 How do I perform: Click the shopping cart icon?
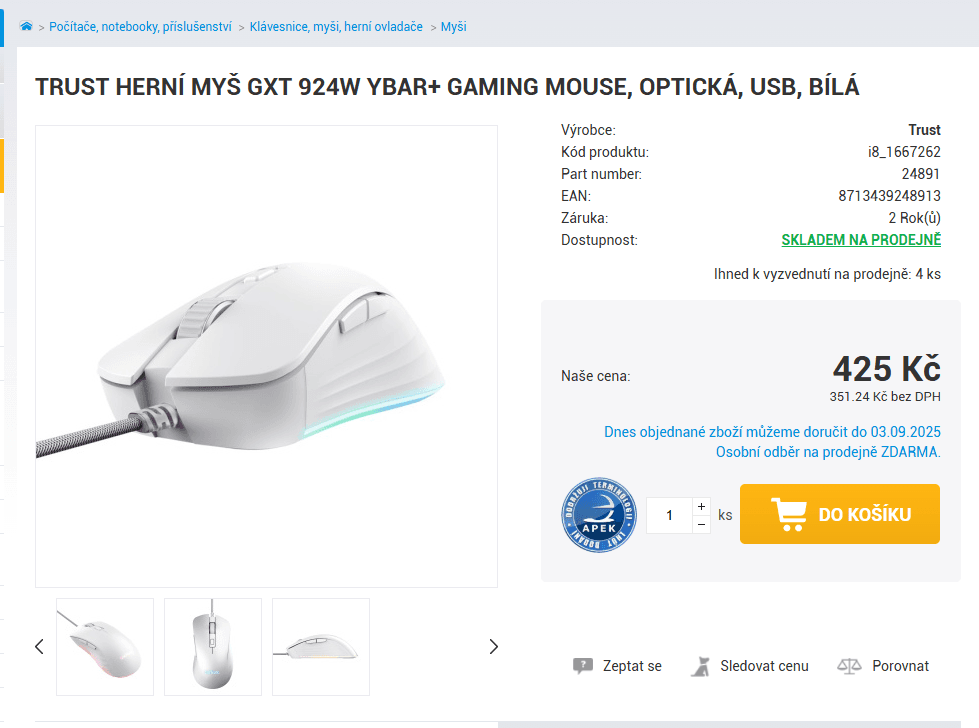789,514
